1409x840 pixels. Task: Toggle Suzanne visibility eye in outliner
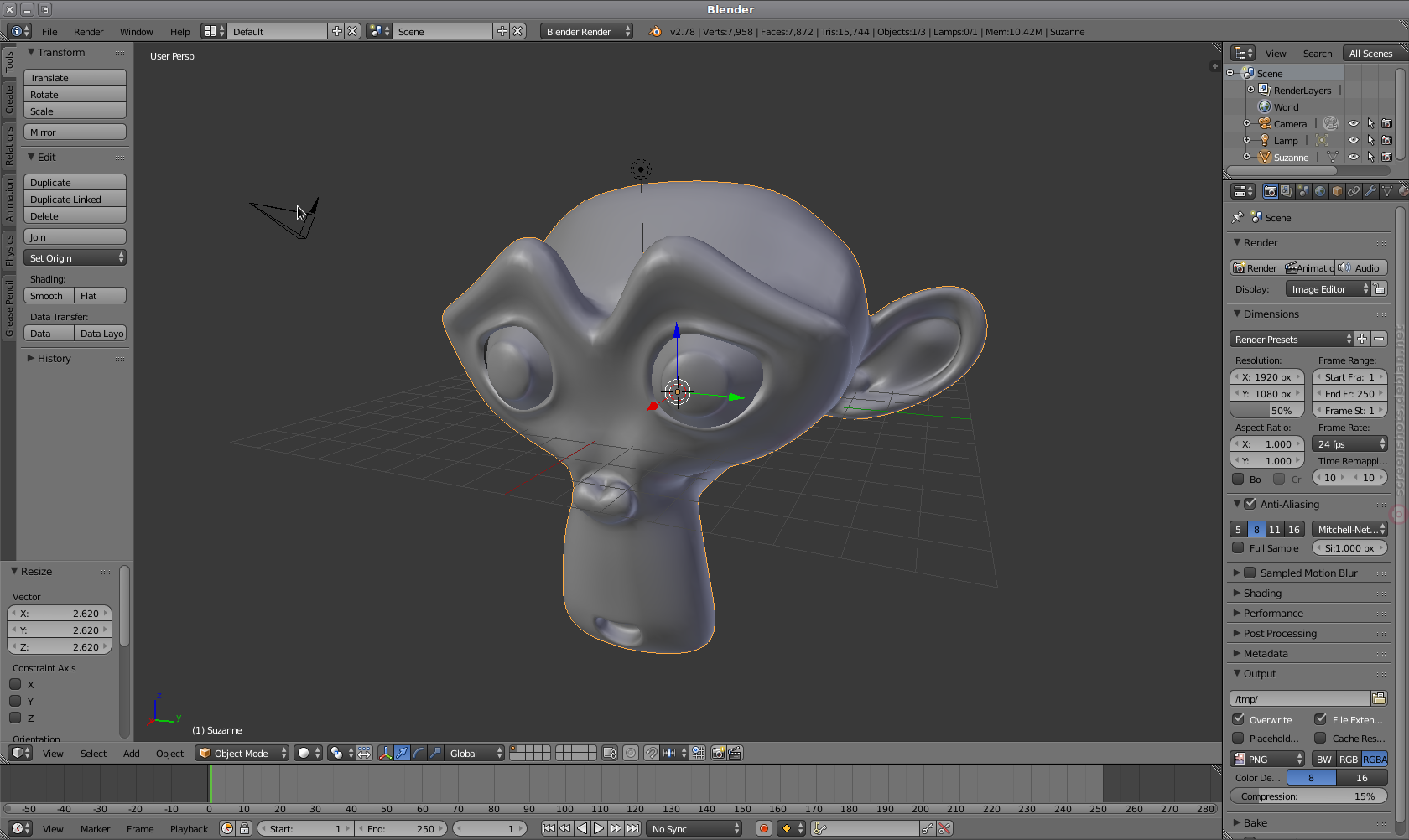(1353, 157)
